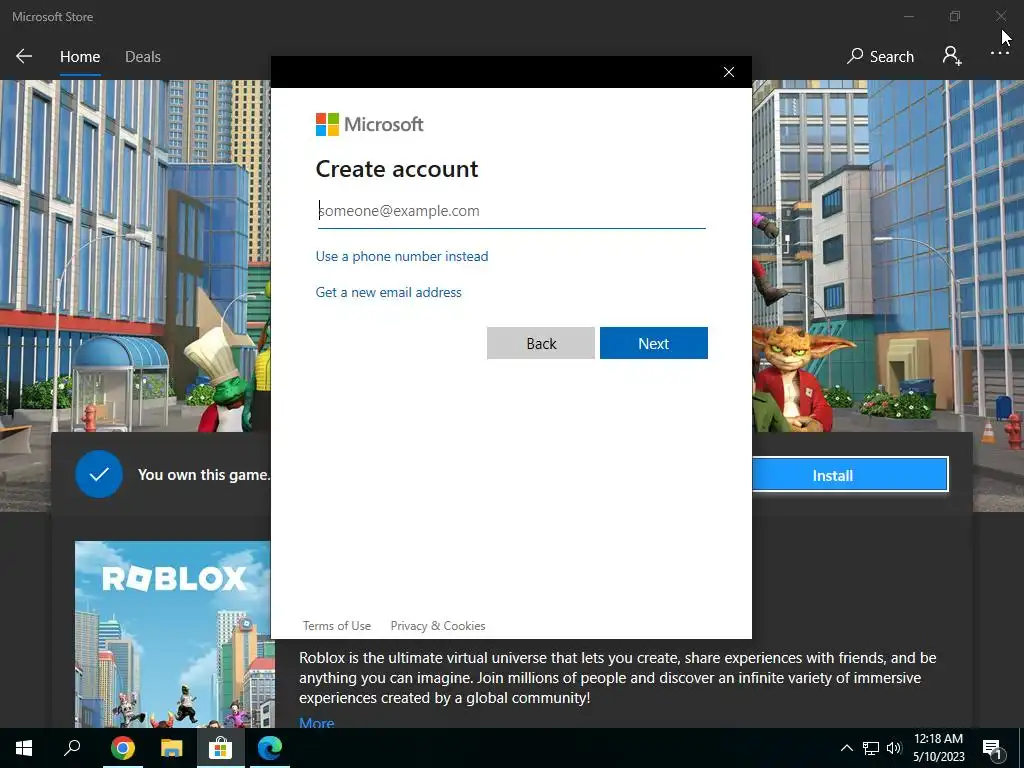Go back with the Store back arrow
This screenshot has height=768, width=1024.
[24, 56]
